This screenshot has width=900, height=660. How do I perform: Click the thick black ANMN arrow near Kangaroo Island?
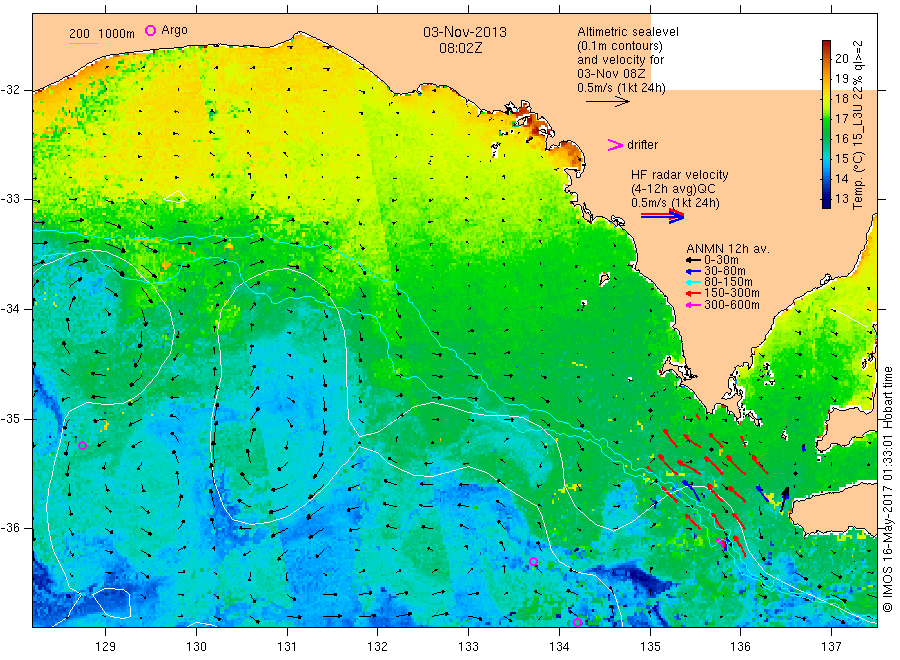pyautogui.click(x=785, y=500)
